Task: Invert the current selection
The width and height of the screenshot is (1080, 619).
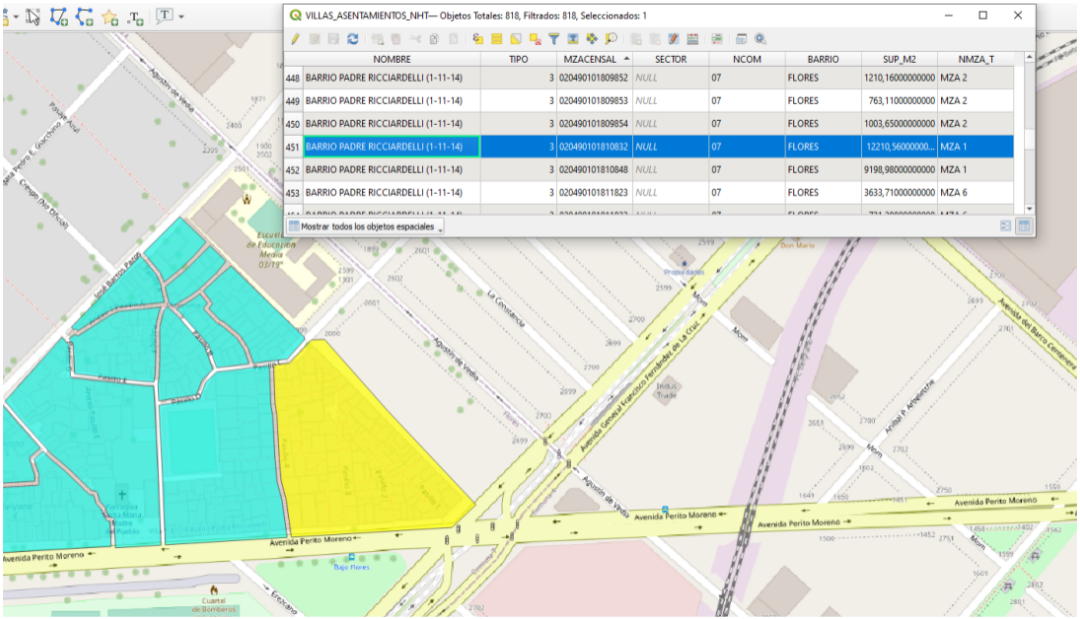Action: pos(515,39)
